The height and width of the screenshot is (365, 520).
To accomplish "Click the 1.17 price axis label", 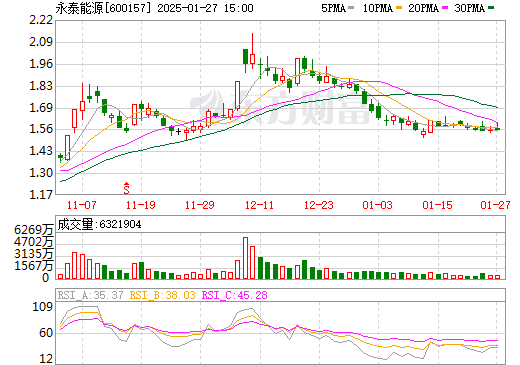I will 41,194.
